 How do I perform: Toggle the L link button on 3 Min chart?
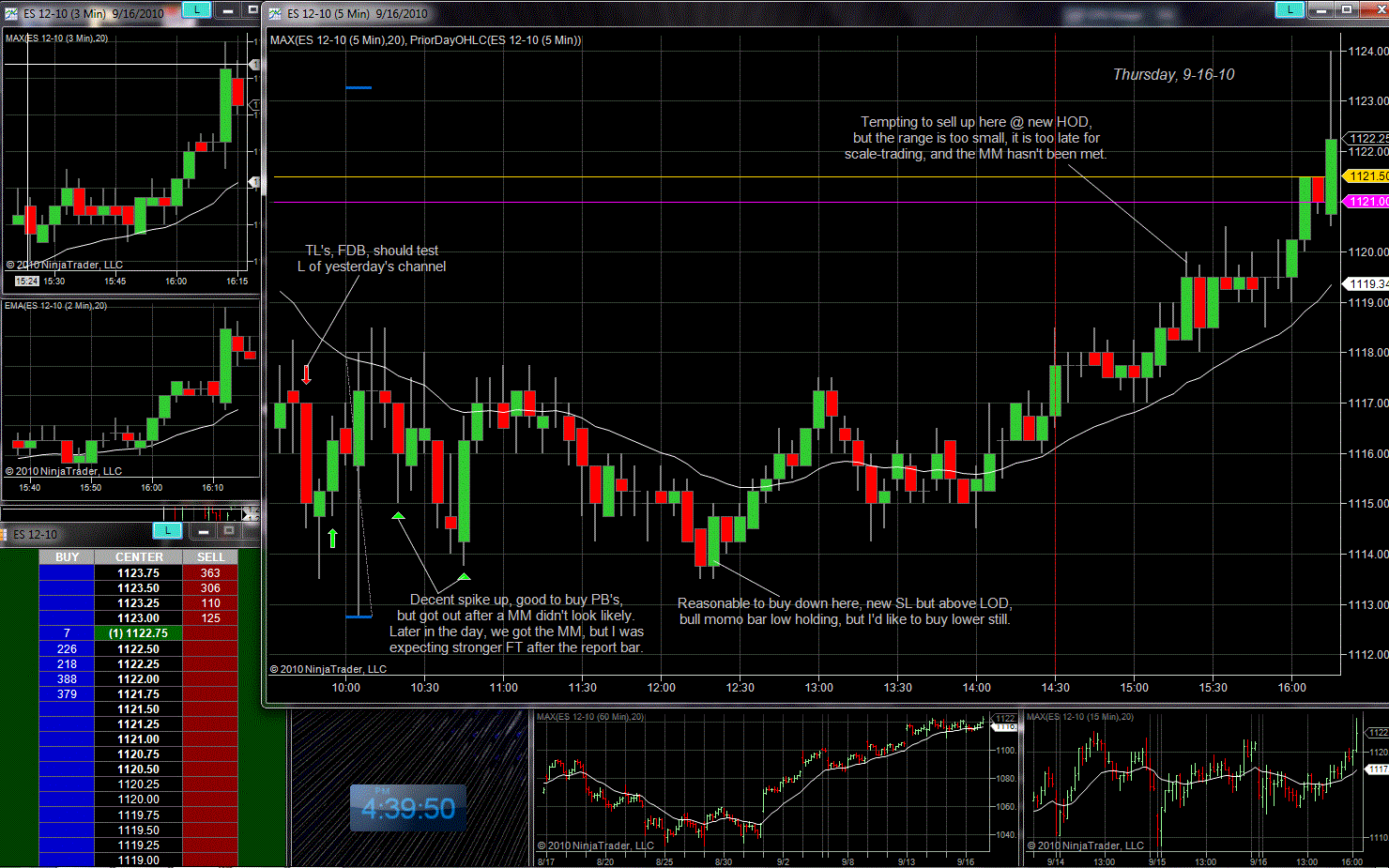point(195,10)
